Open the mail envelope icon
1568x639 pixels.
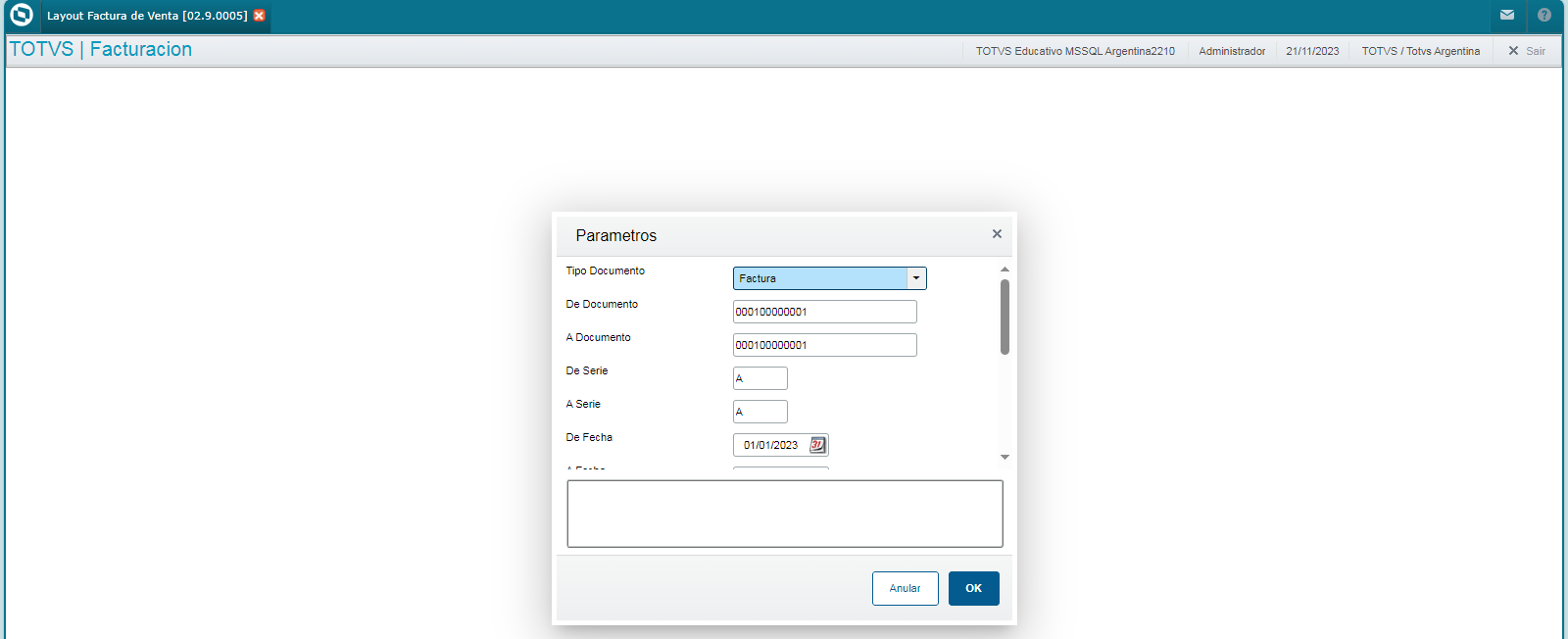click(1507, 15)
